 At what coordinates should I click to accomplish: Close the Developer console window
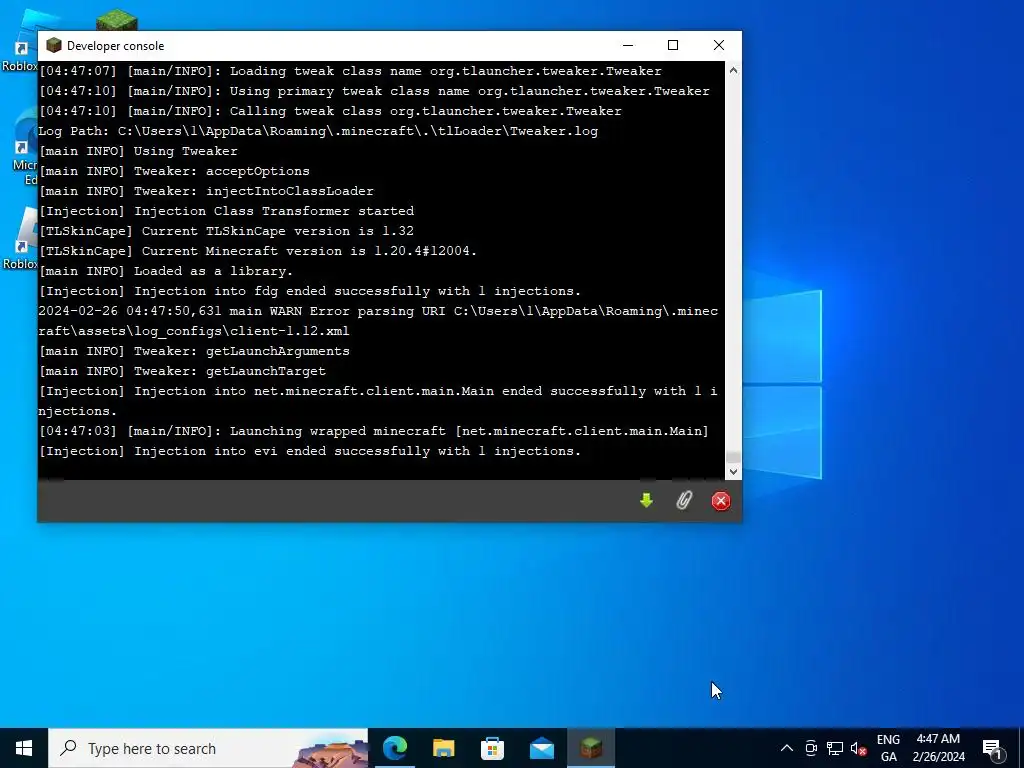[719, 45]
